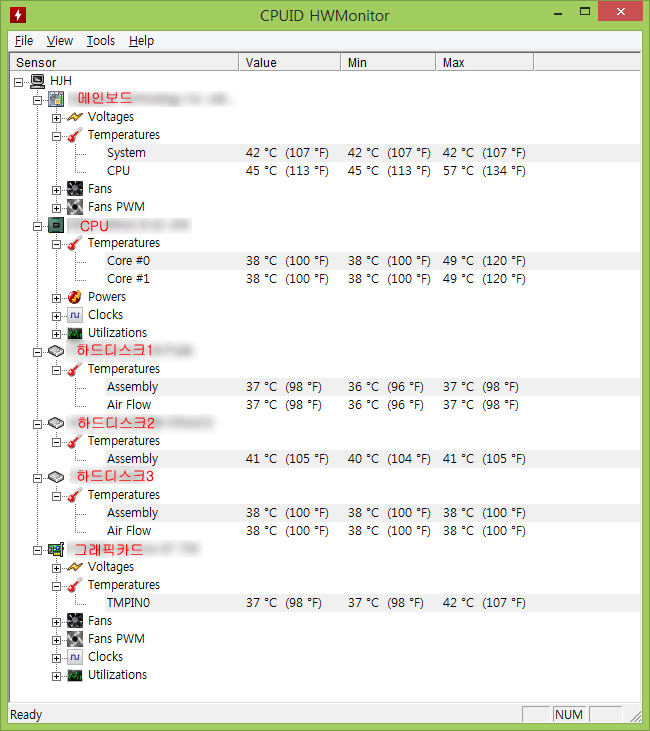Click the mainboard Voltages lightning icon
Viewport: 650px width, 731px height.
pos(75,117)
